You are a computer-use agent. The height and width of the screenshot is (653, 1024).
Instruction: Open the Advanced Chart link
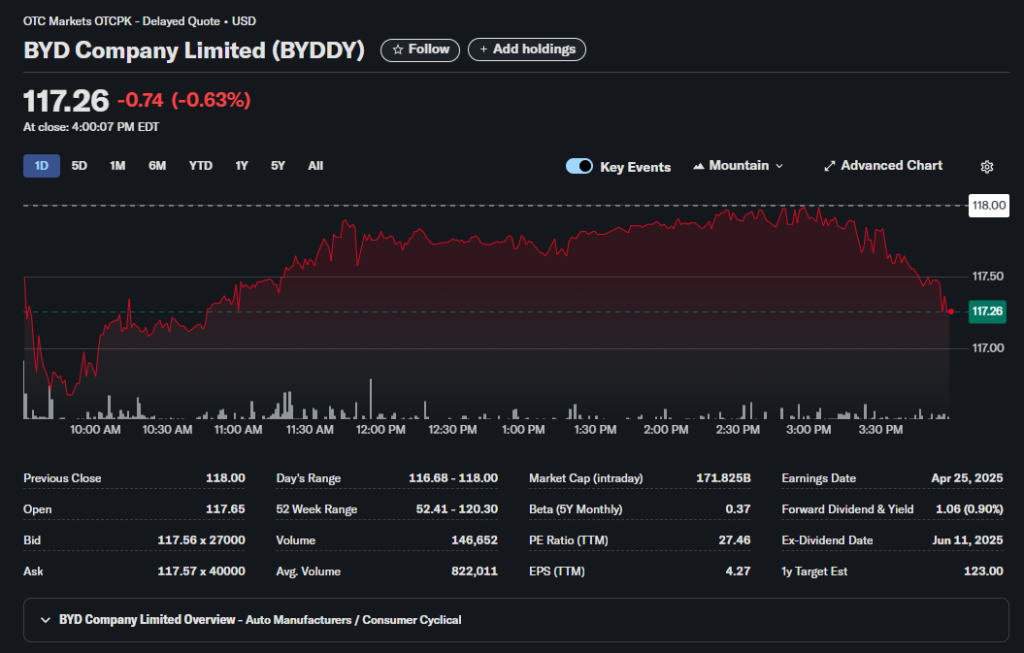[x=890, y=166]
